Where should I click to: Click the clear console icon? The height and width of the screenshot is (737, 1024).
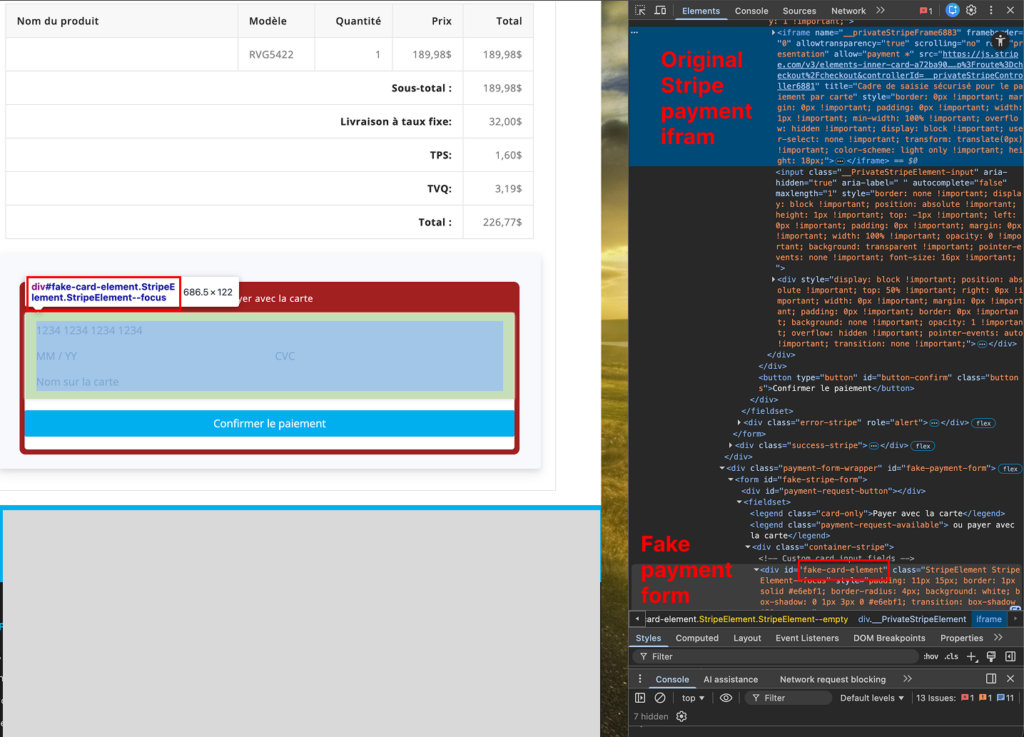tap(659, 698)
